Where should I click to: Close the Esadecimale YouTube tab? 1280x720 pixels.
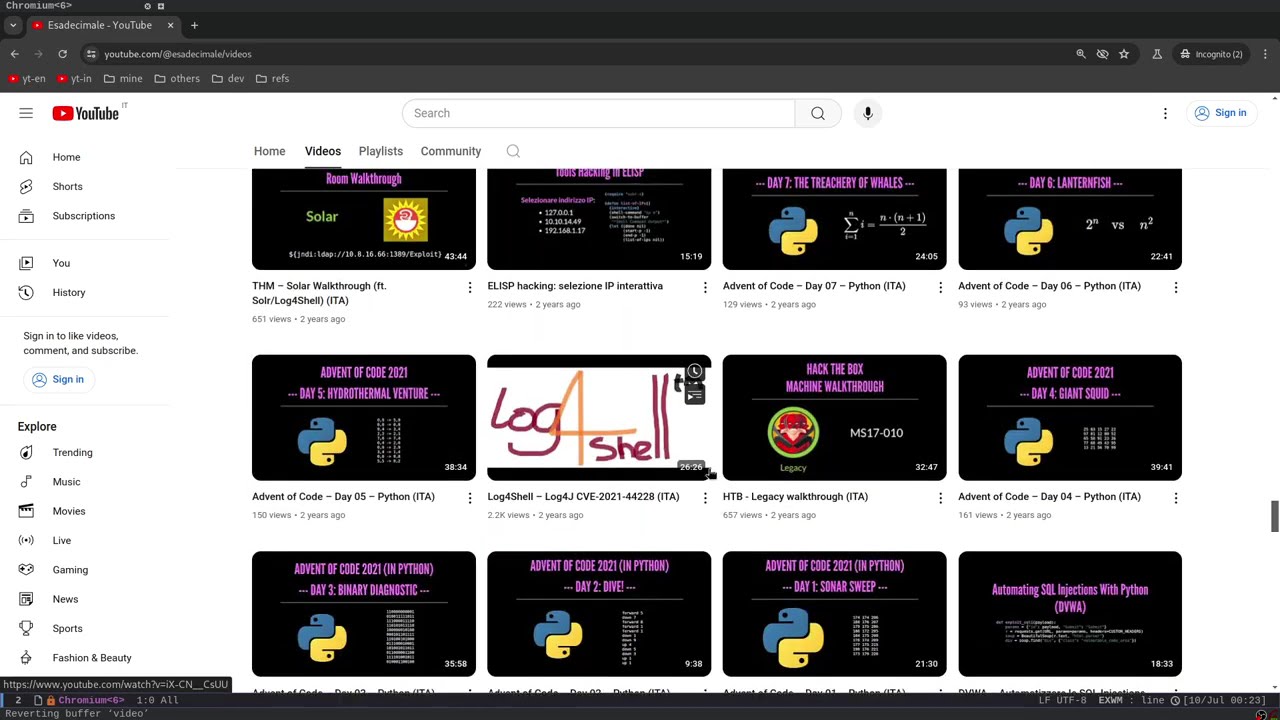tap(170, 25)
